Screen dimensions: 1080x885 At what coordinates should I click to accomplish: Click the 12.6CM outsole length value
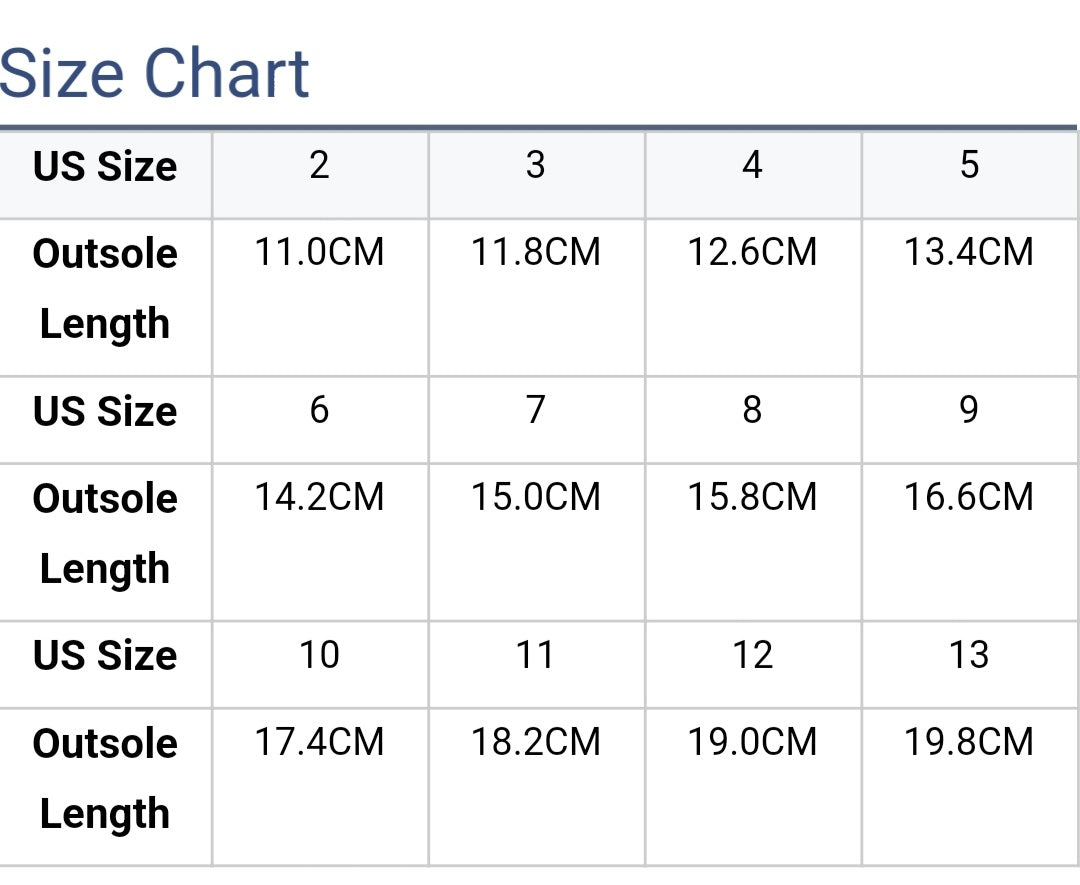click(752, 252)
